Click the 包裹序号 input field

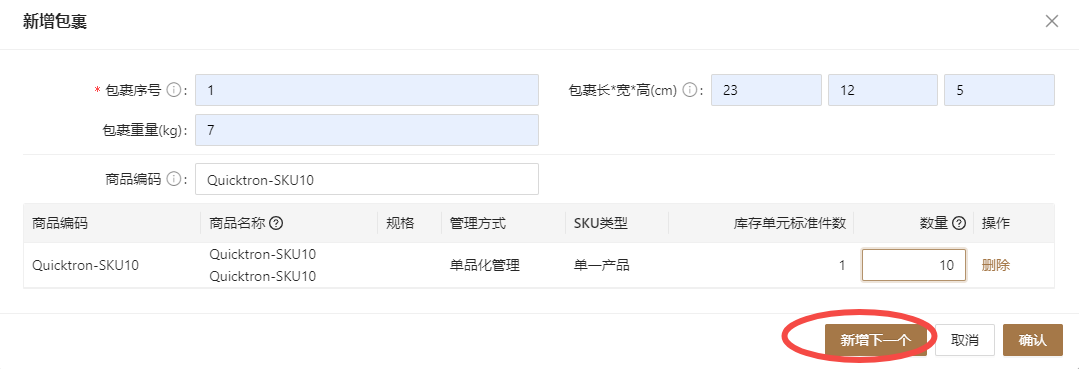click(367, 90)
